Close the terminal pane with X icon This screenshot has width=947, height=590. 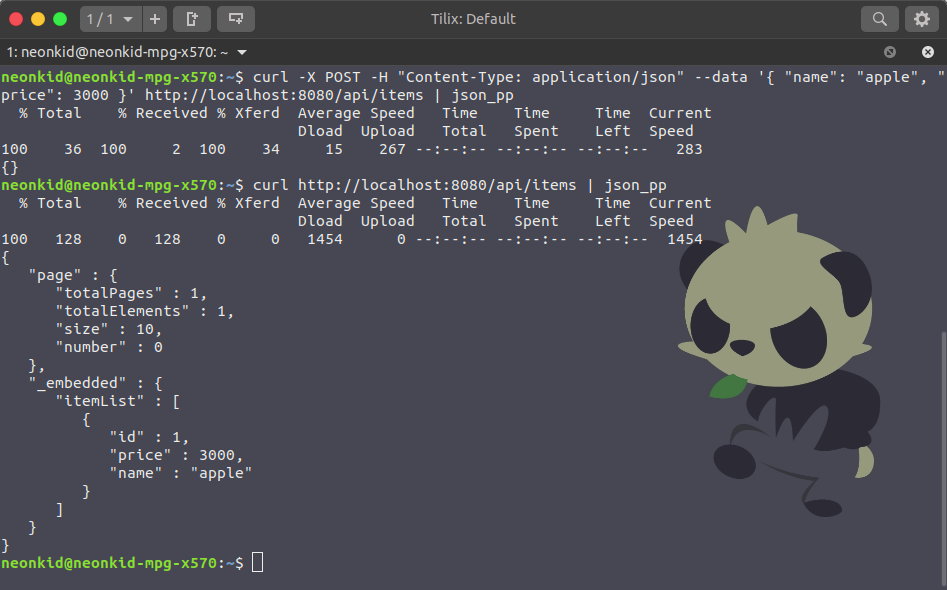(x=928, y=52)
